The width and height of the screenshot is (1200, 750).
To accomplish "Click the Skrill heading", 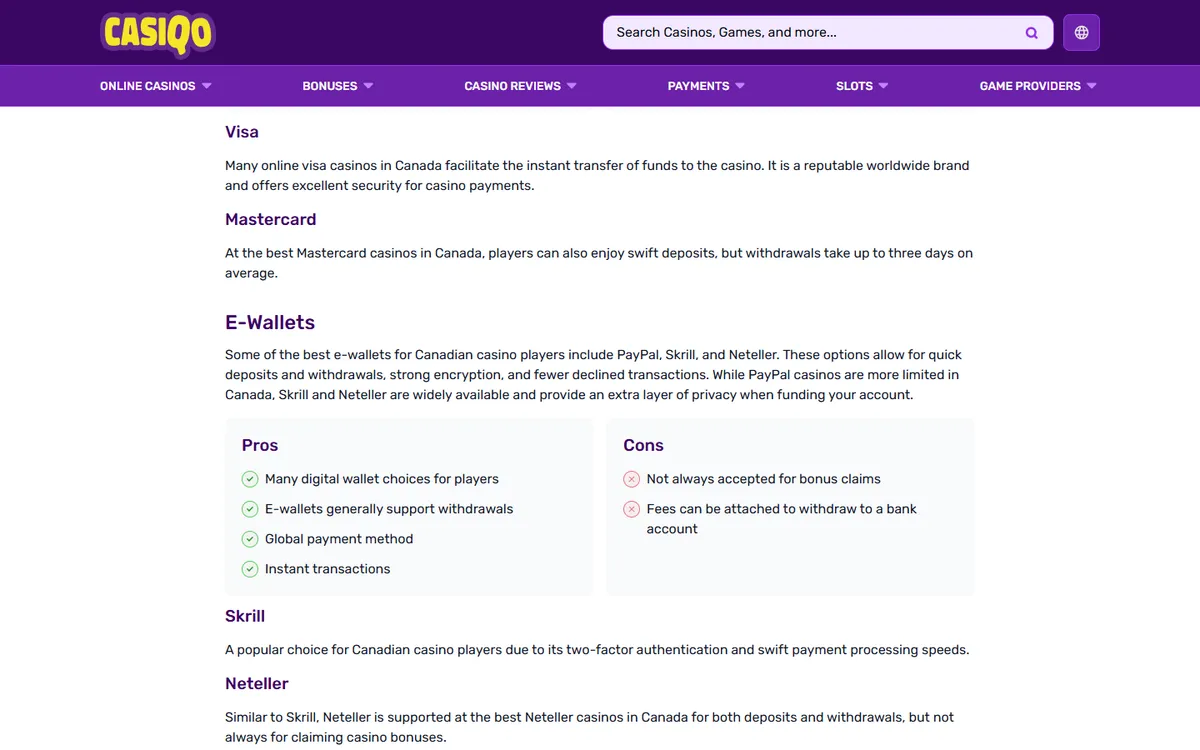I will 245,616.
